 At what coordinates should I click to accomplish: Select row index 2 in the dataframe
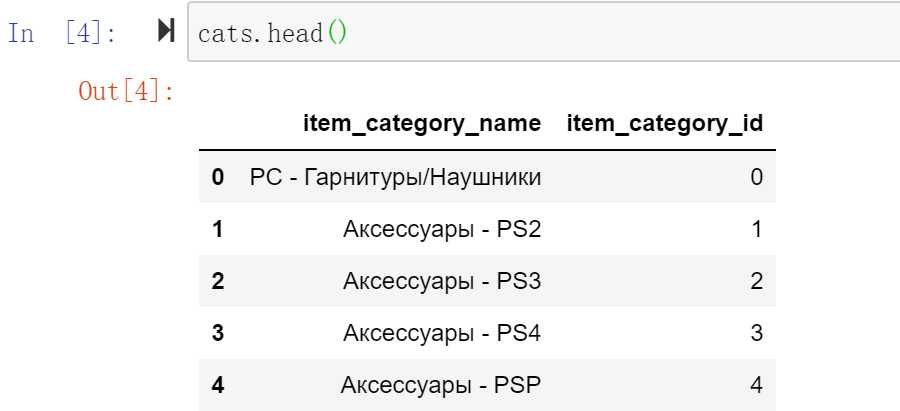[218, 281]
